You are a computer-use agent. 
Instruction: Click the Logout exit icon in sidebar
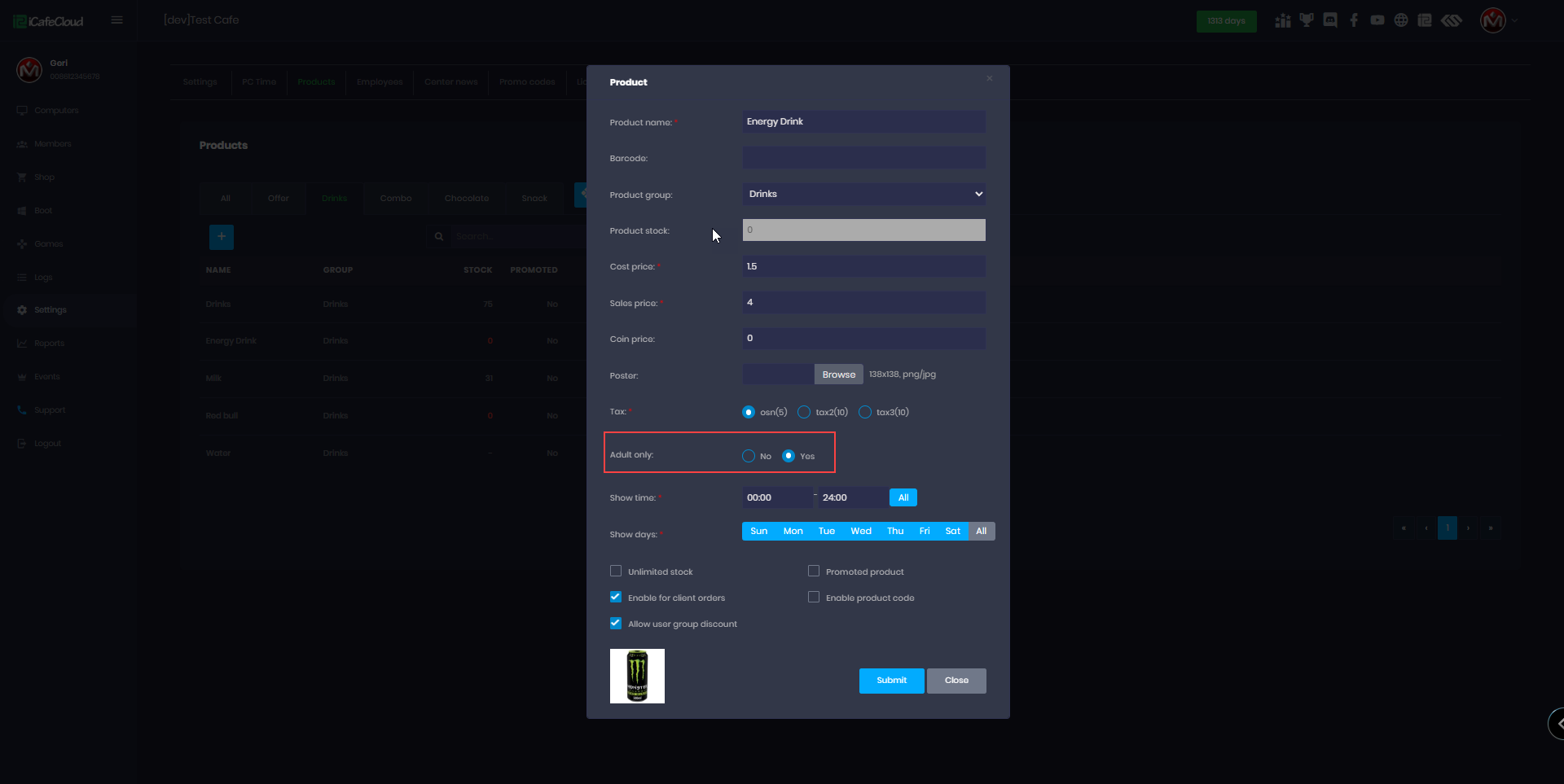(x=22, y=444)
